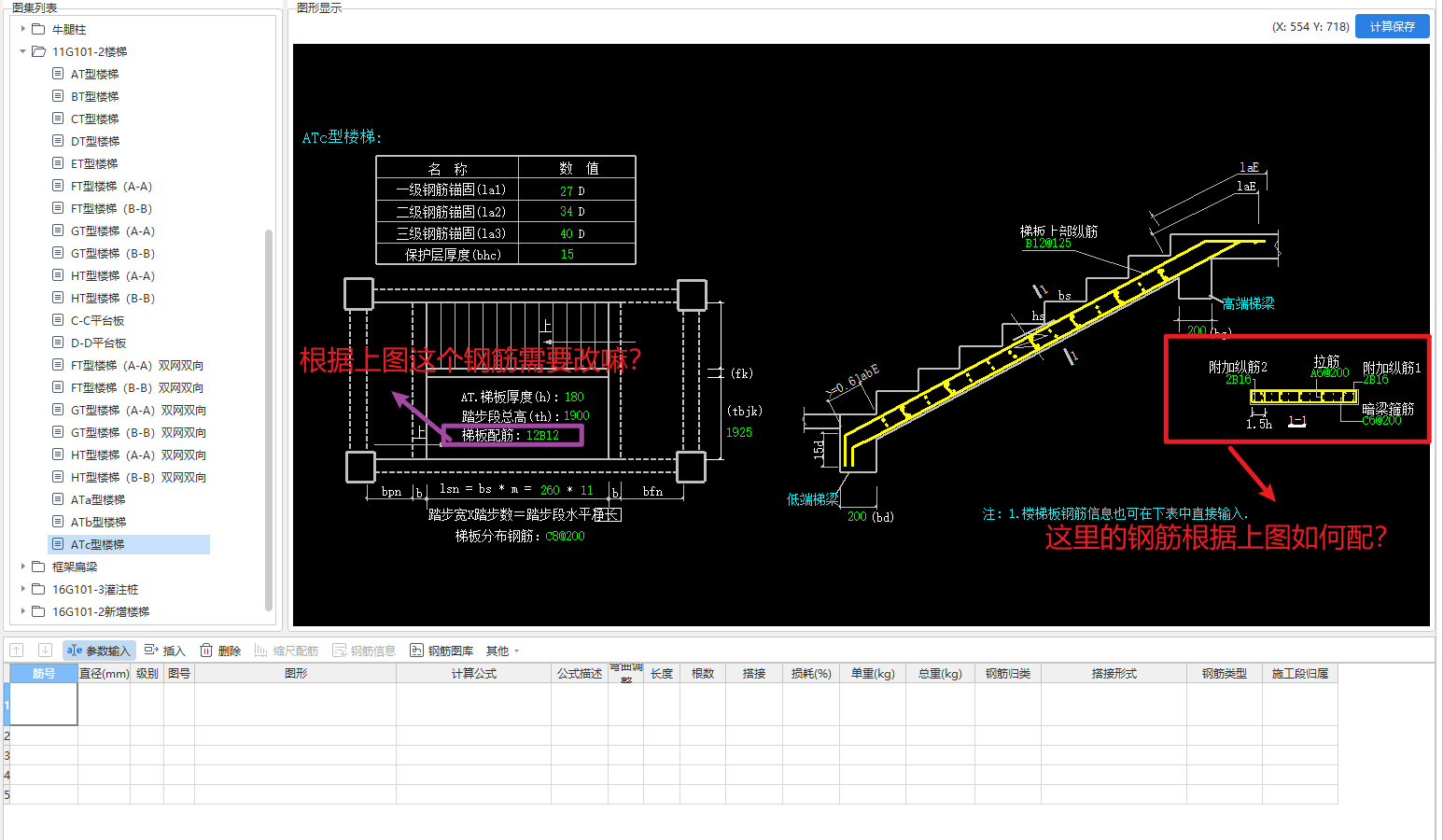Click the 筋号 column header
1443x840 pixels.
point(44,673)
